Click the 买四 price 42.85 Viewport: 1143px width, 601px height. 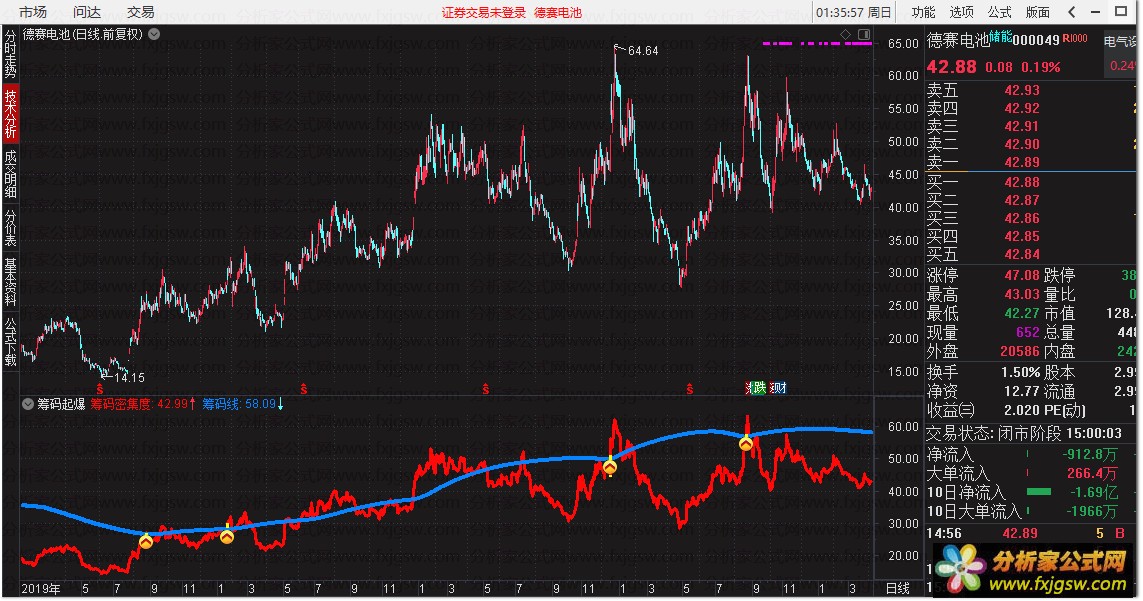(1022, 236)
